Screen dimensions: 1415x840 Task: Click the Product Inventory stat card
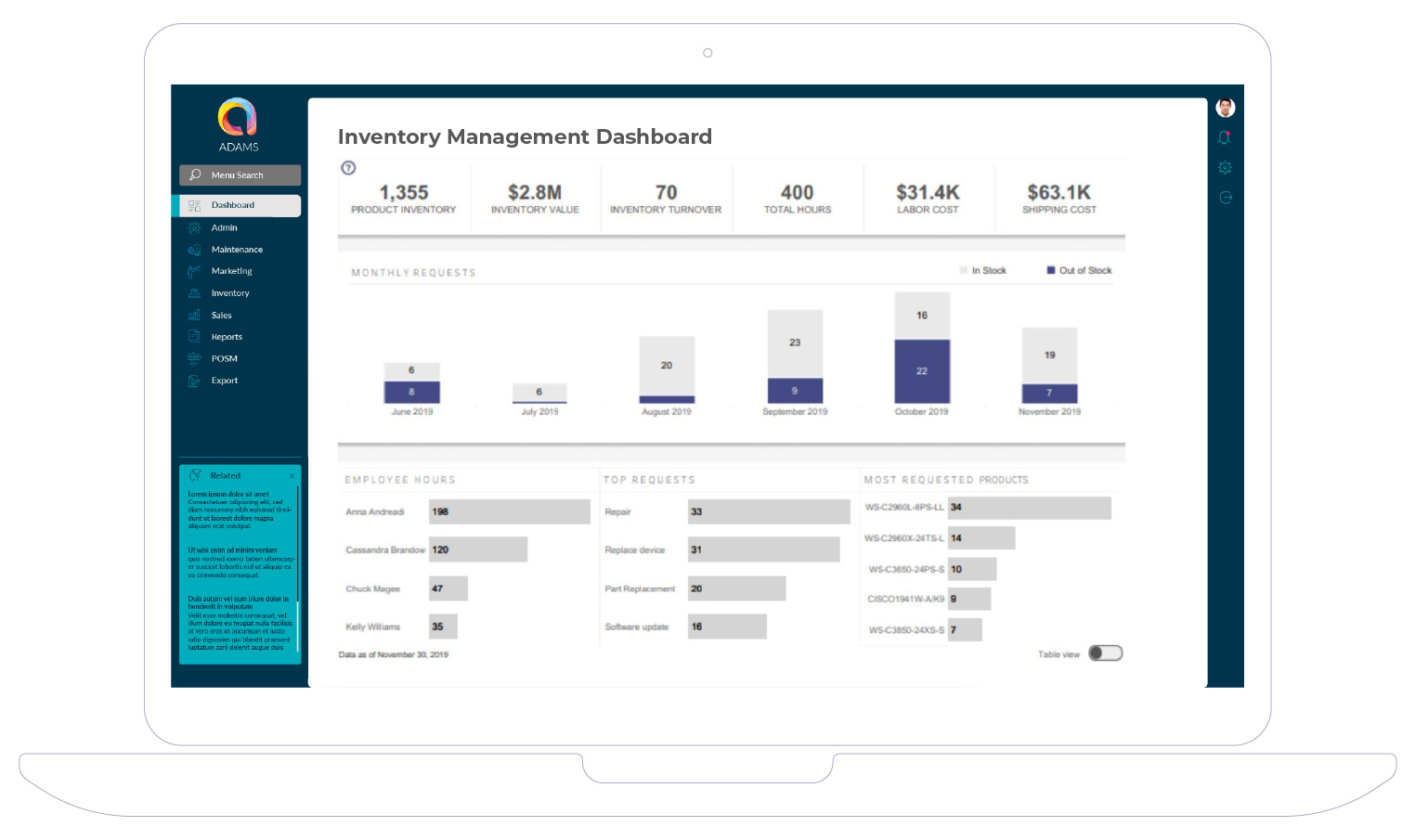pyautogui.click(x=404, y=199)
